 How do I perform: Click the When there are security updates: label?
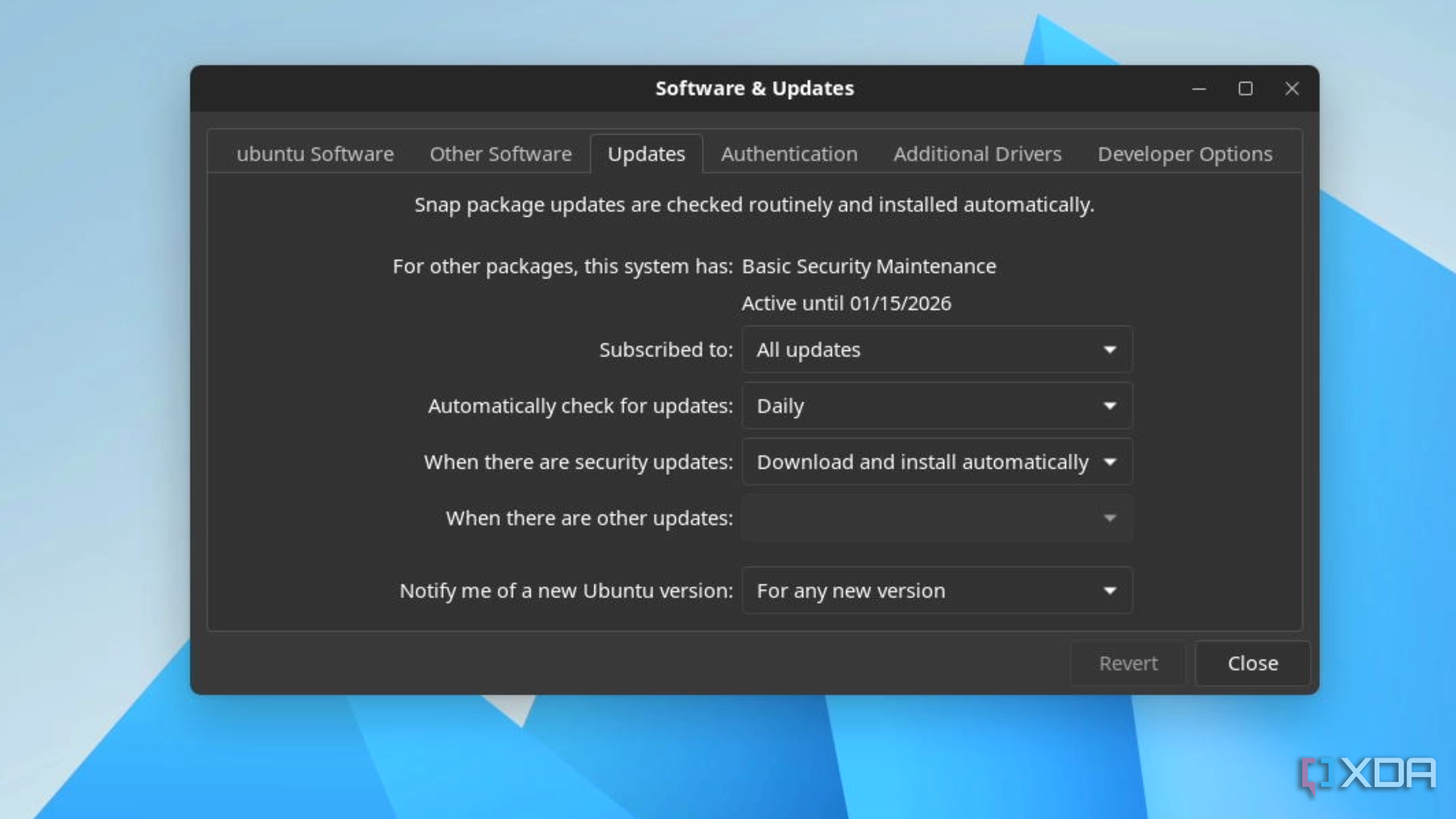[x=578, y=462]
